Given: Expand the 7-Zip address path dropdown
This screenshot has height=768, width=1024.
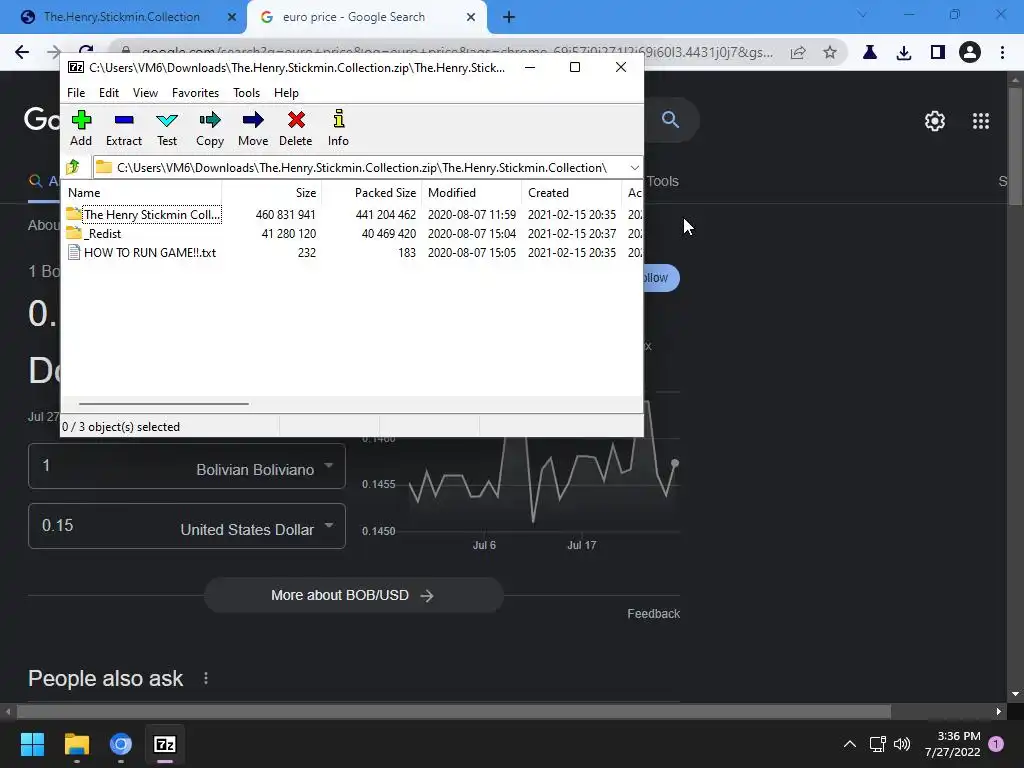Looking at the screenshot, I should (634, 168).
